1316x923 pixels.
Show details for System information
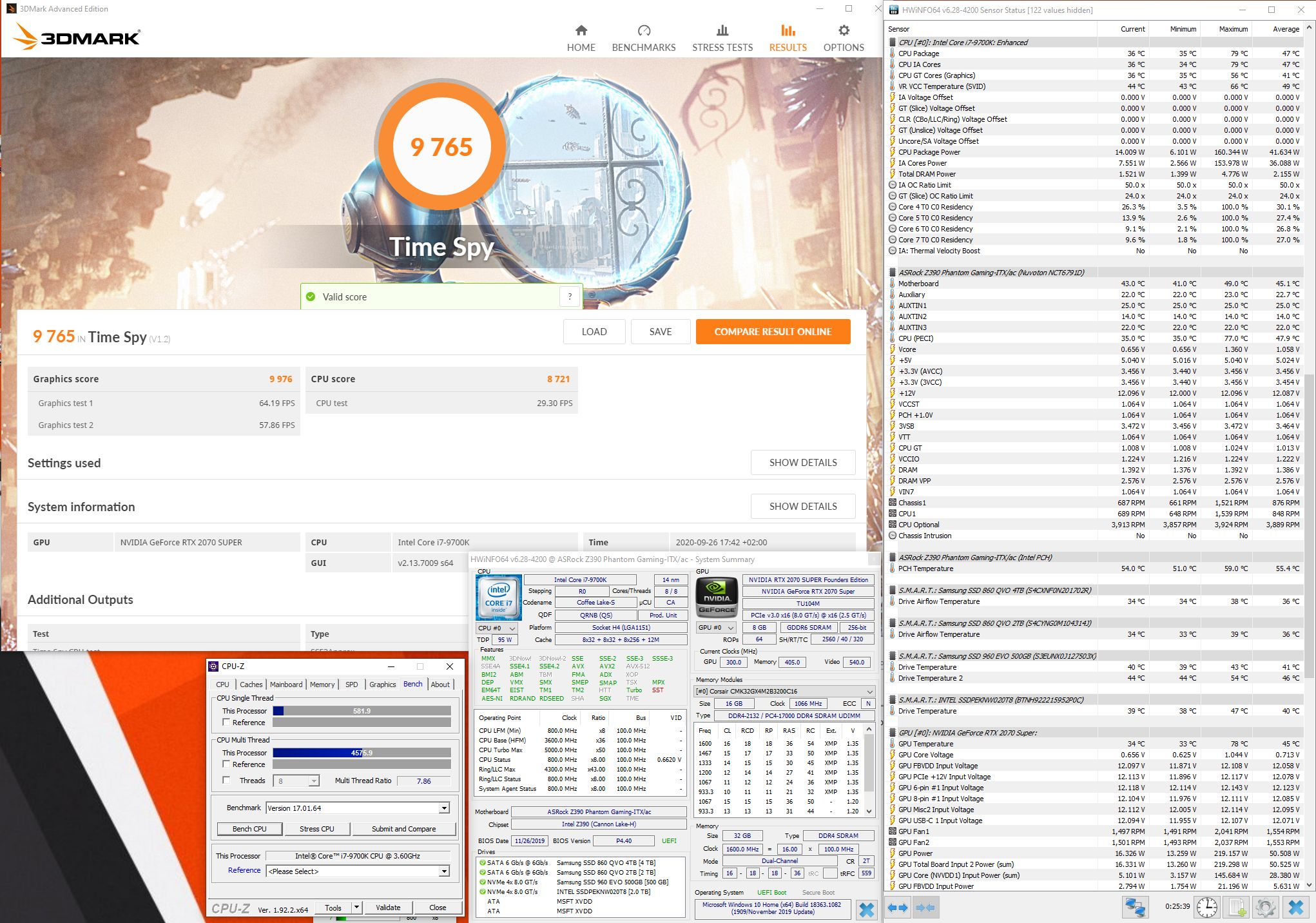click(x=803, y=506)
